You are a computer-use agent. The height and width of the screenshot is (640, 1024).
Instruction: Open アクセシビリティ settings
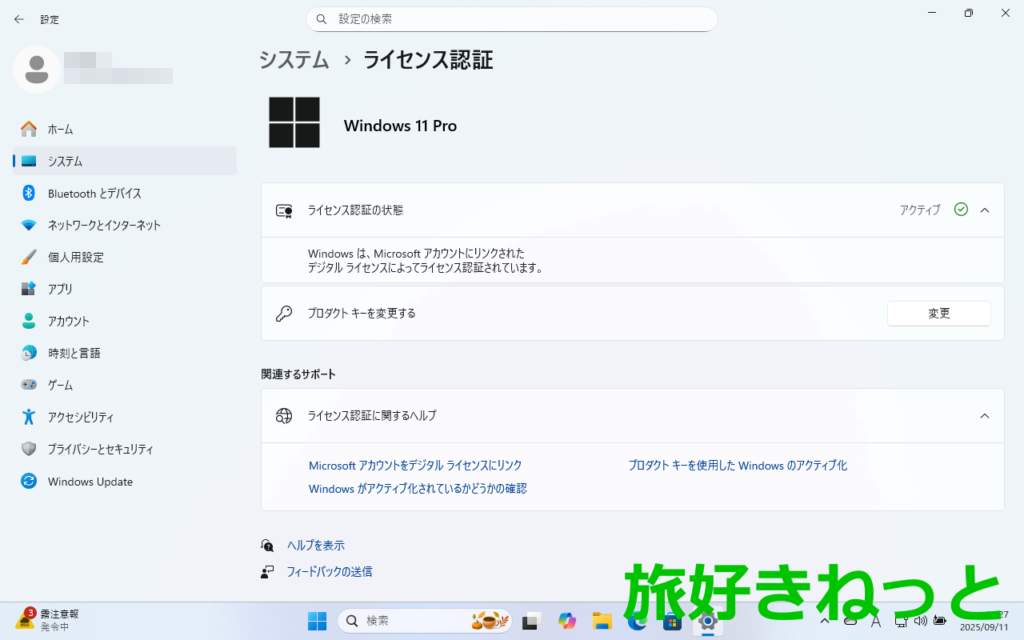pyautogui.click(x=125, y=417)
